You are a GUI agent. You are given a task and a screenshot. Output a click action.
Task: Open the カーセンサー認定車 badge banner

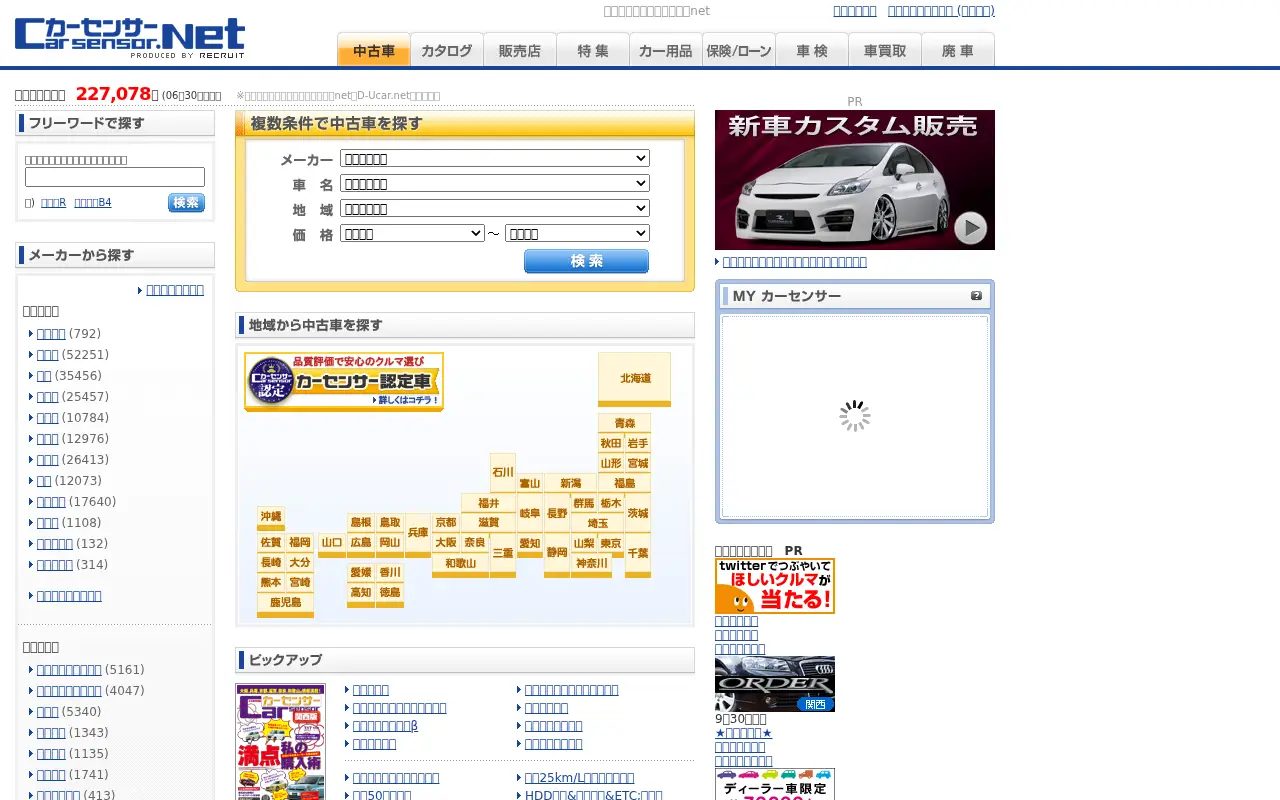coord(344,381)
